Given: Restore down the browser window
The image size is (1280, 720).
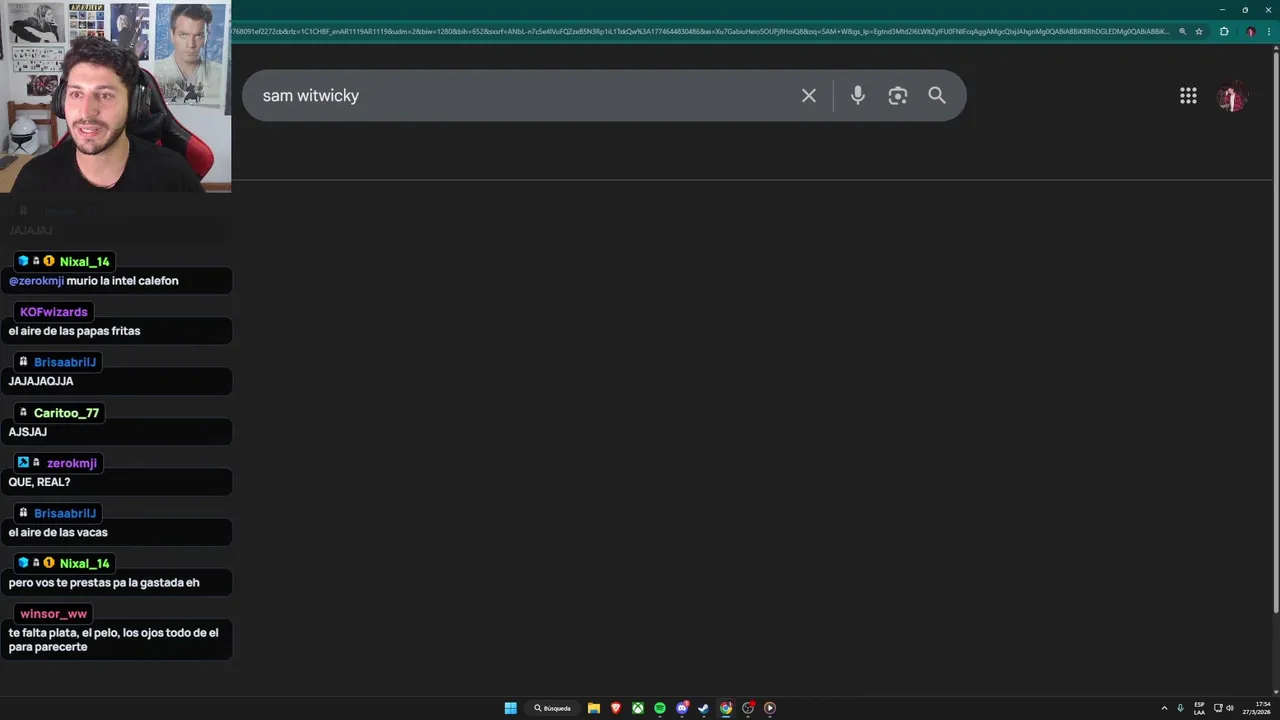Looking at the screenshot, I should tap(1245, 9).
